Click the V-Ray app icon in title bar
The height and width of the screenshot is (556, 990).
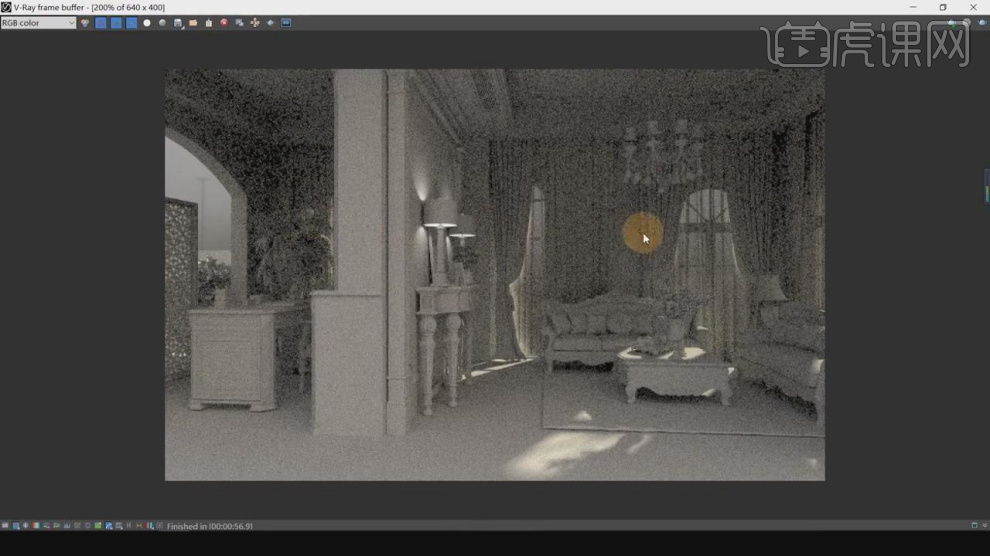[x=6, y=8]
